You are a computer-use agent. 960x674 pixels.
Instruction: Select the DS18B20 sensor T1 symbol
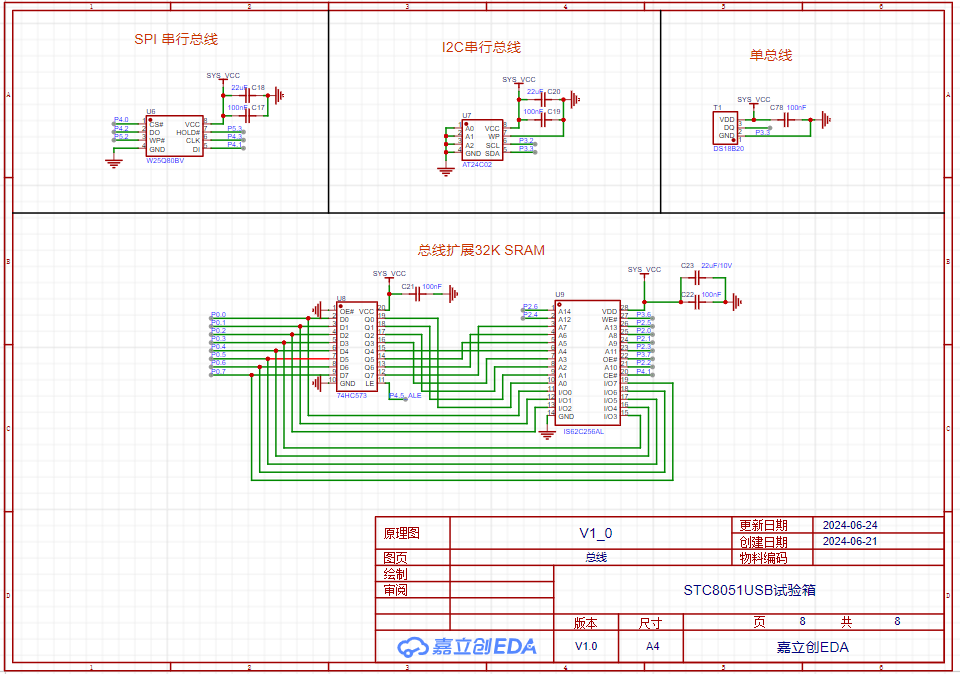(726, 127)
